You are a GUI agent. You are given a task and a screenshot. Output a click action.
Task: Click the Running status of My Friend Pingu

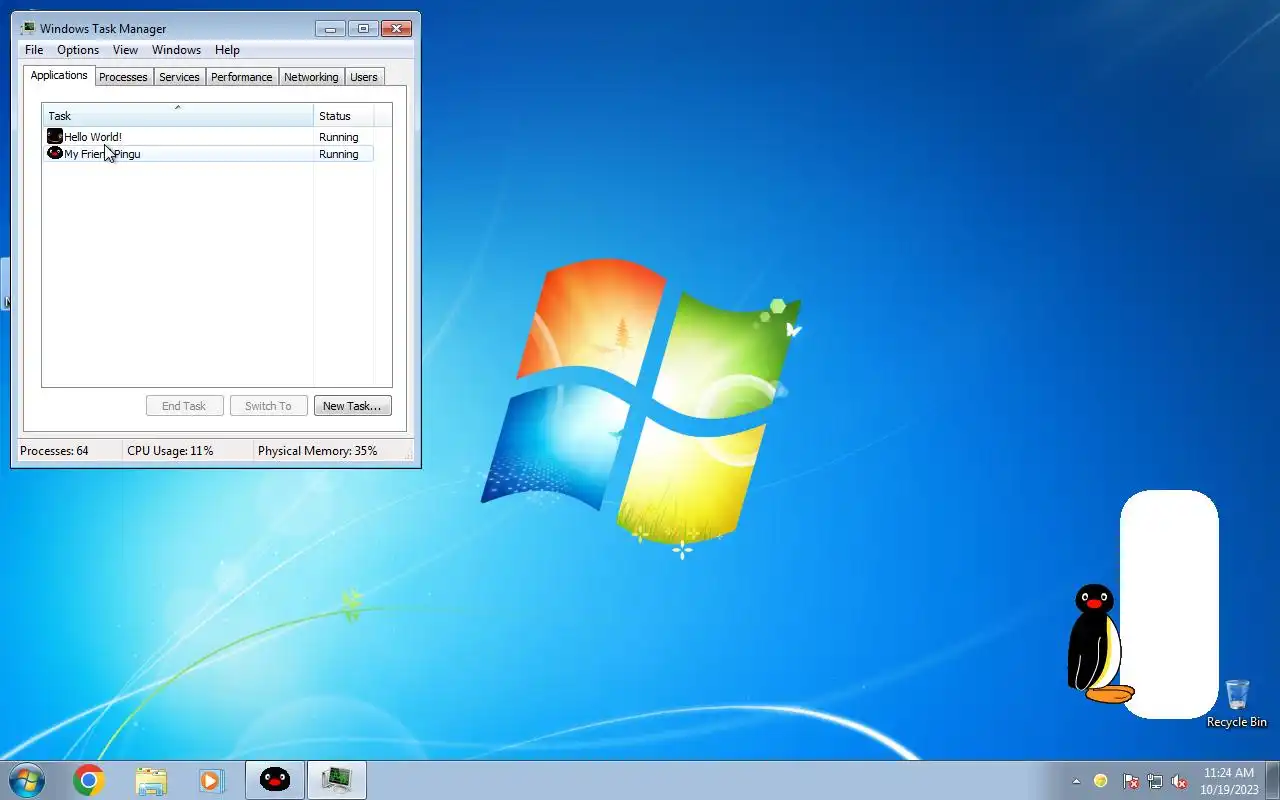[x=339, y=154]
